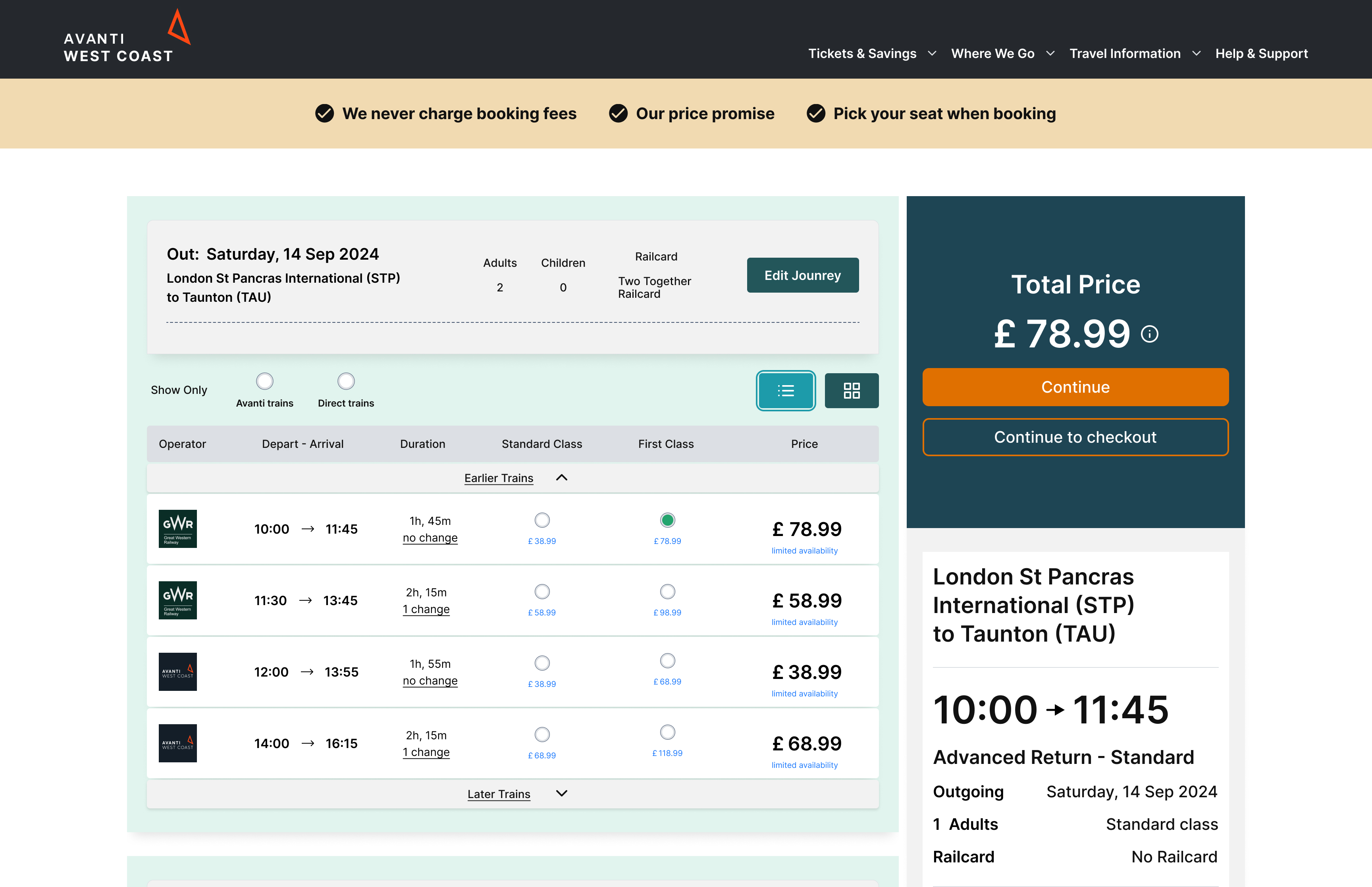1372x887 pixels.
Task: Click the £ 58.99 row price
Action: click(x=807, y=601)
